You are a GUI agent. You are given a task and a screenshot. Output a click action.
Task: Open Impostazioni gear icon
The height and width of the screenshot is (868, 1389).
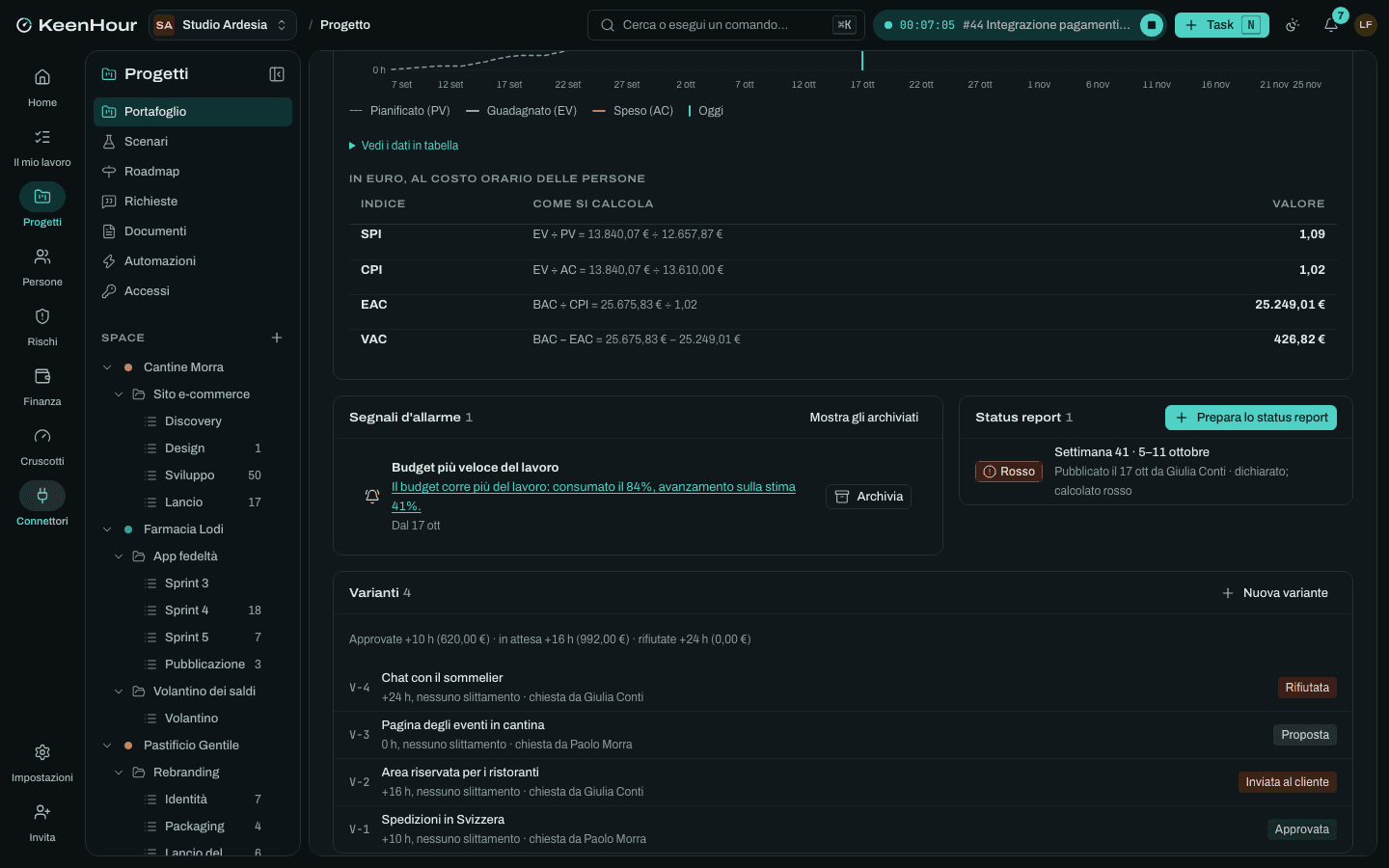(x=42, y=752)
